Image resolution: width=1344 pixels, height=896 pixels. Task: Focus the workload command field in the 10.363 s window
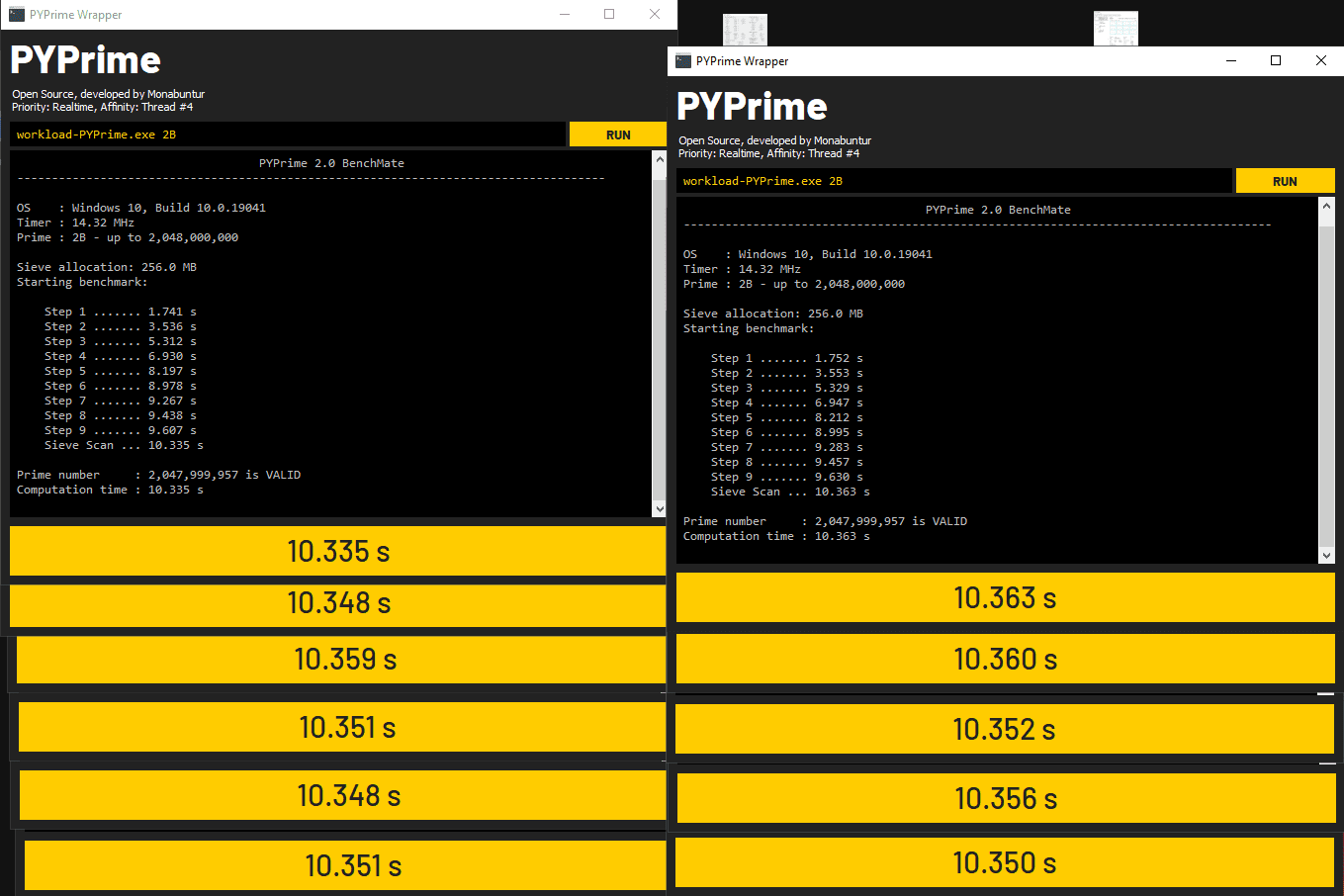click(954, 181)
